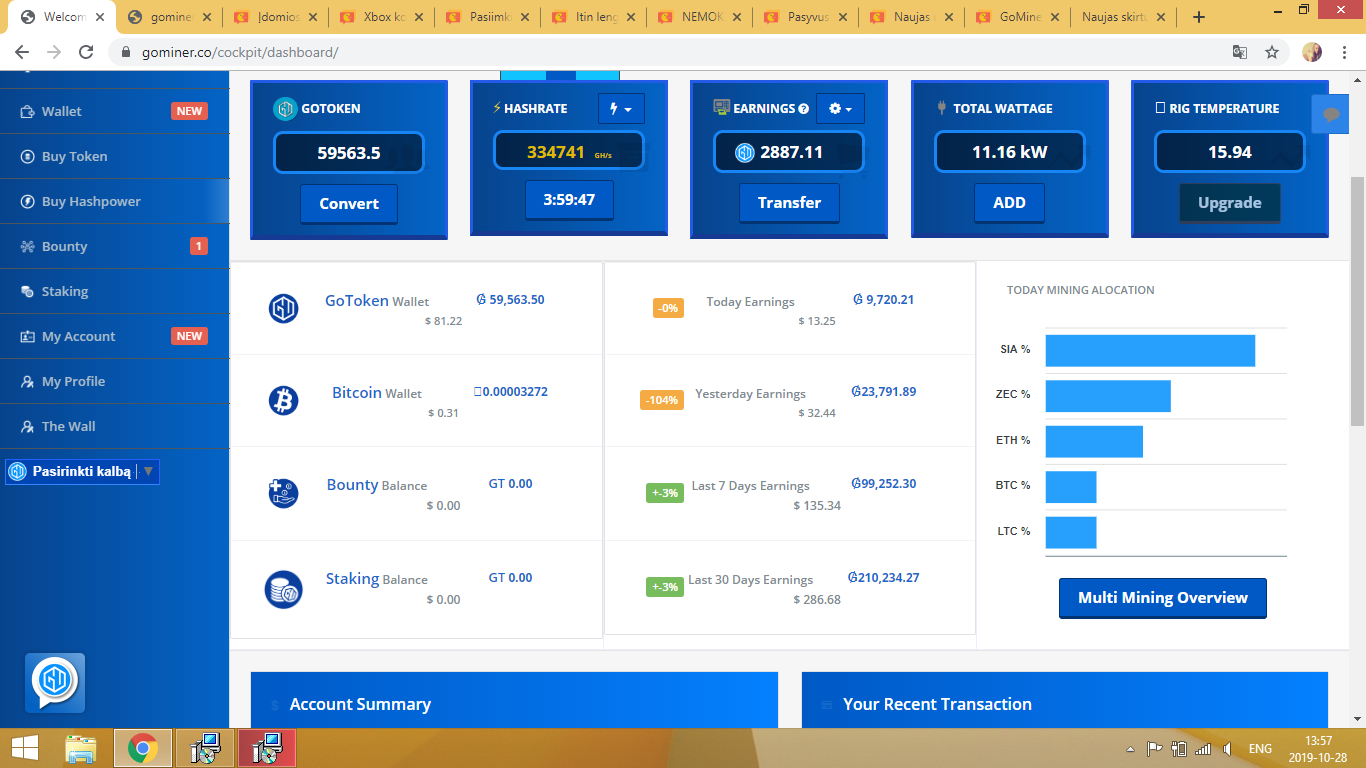Click the NEW badge beside Wallet
Image resolution: width=1366 pixels, height=768 pixels.
(190, 111)
